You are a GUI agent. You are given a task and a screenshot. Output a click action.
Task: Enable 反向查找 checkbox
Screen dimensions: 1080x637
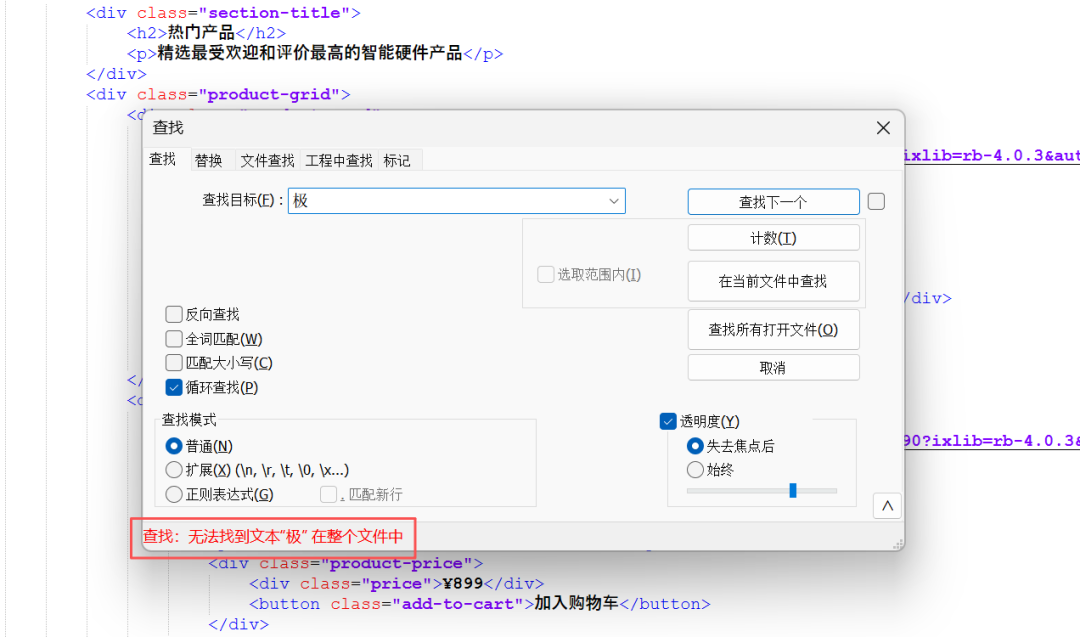coord(174,314)
